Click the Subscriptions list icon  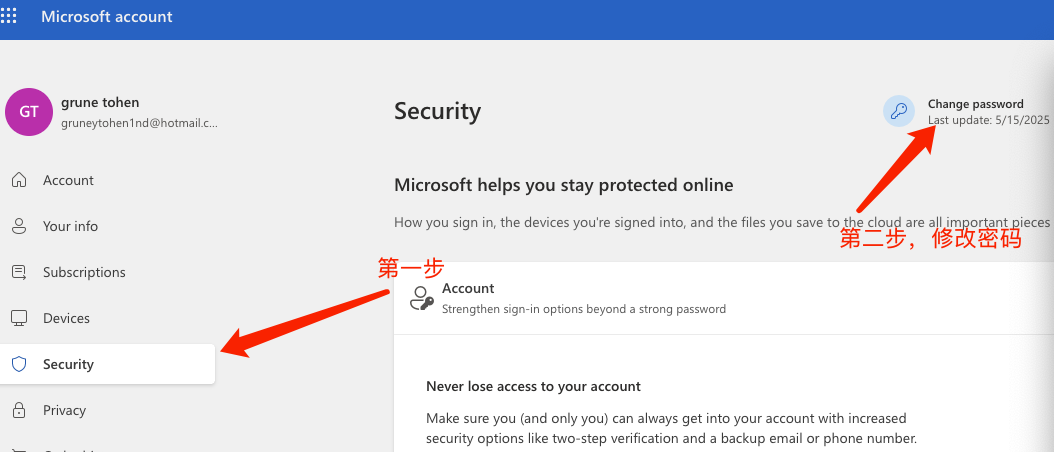(18, 272)
